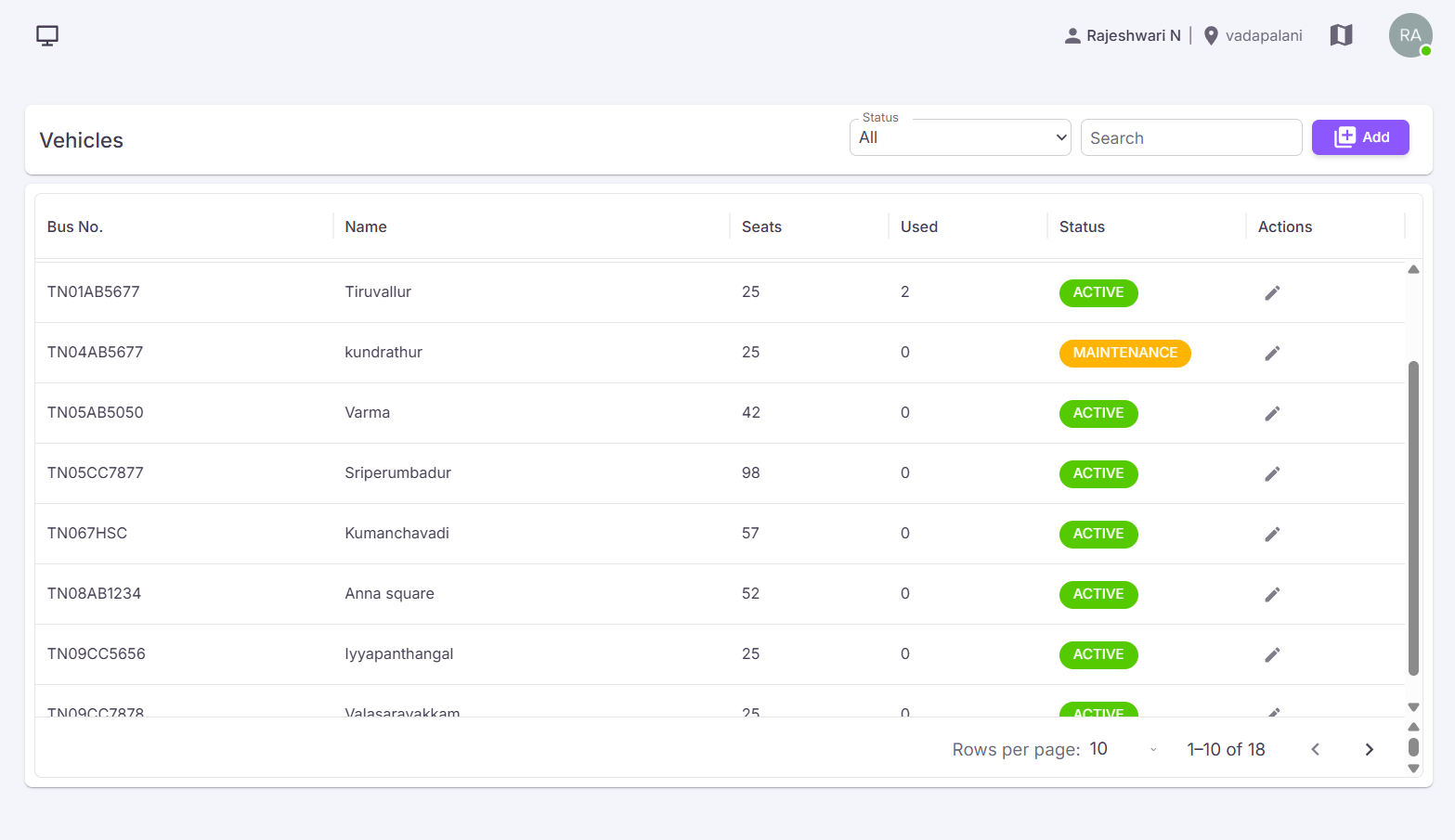The image size is (1455, 840).
Task: Change the rows per page selector
Action: point(1124,749)
